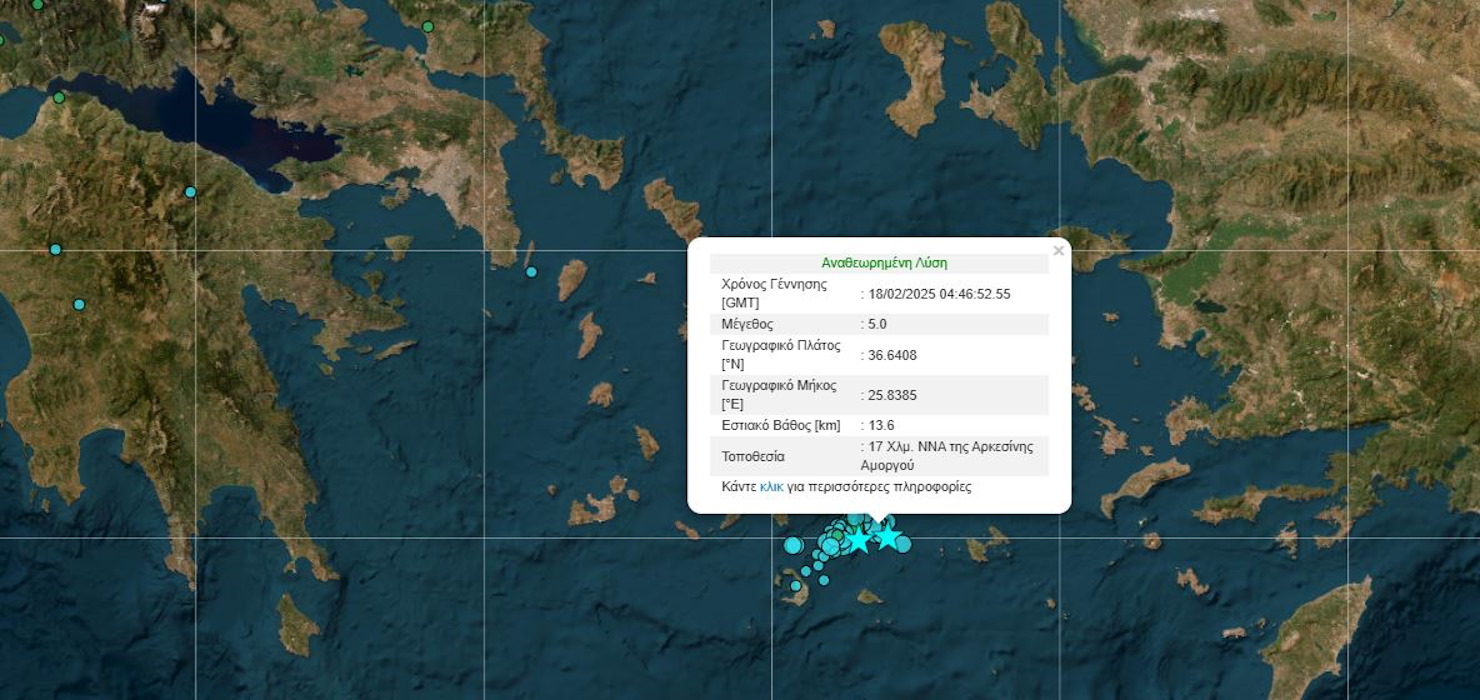The image size is (1480, 700).
Task: Click the Αναθεωρημένη Λύση popup title
Action: 883,263
